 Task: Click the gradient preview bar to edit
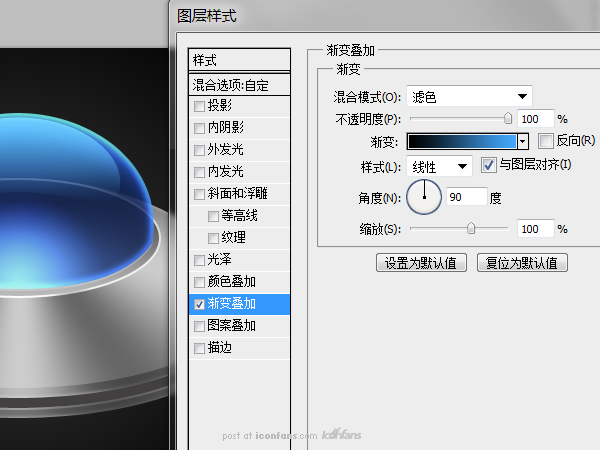tap(462, 142)
